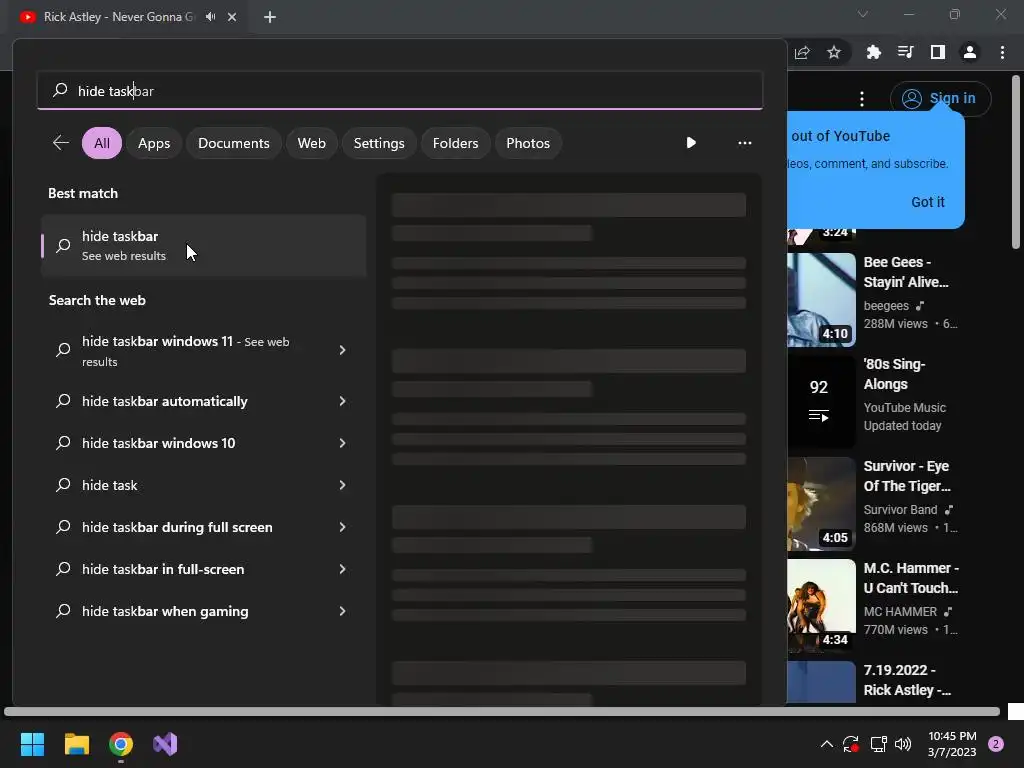Expand hide taskbar windows 11 chevron
The image size is (1024, 768).
342,351
